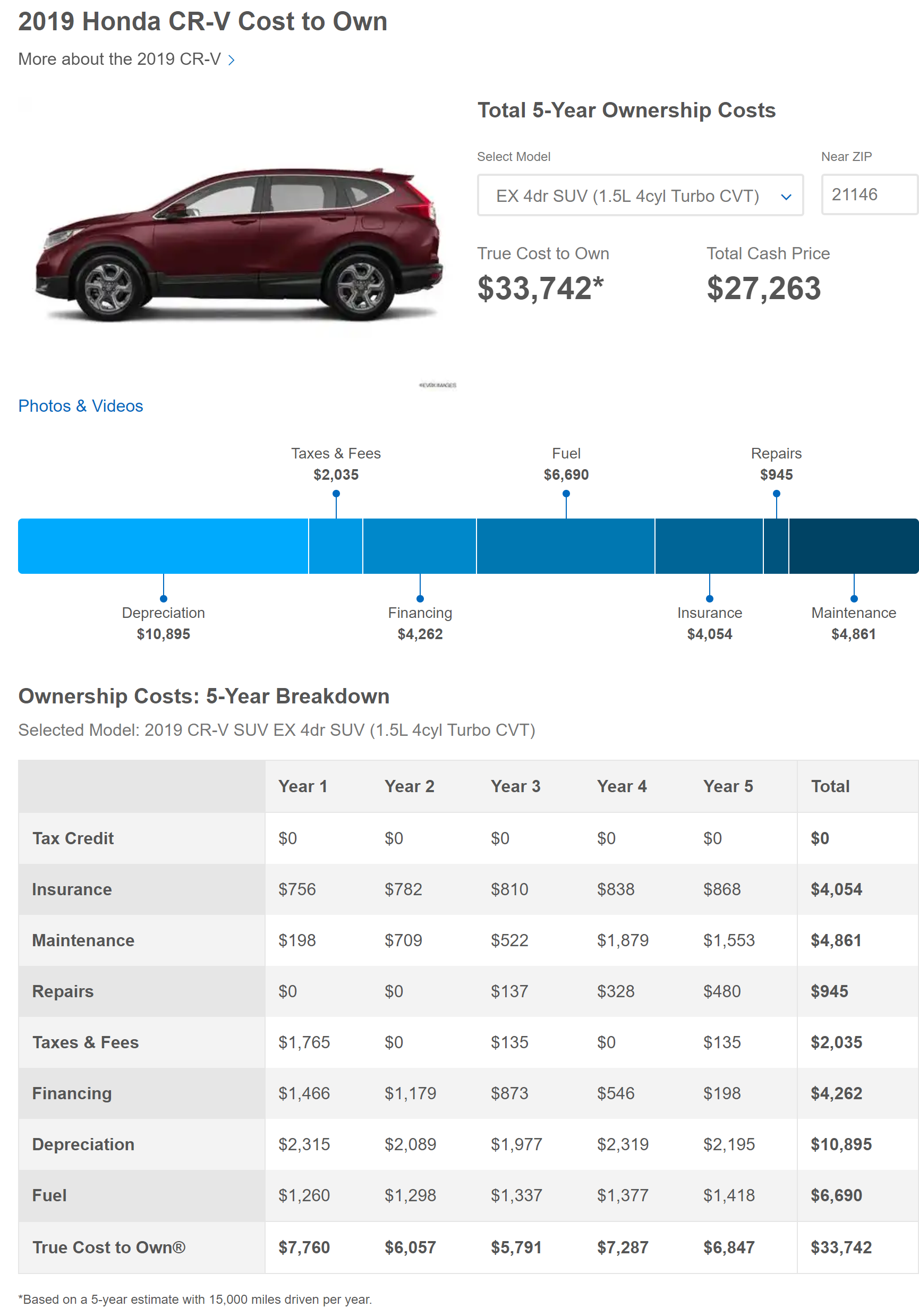Click the Total column header
This screenshot has width=919, height=1316.
pyautogui.click(x=829, y=786)
